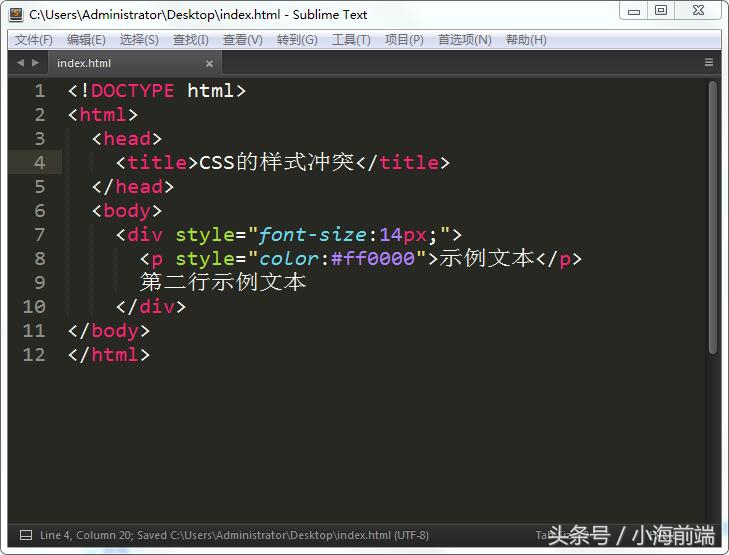Expand the 首选项(N) menu
729x555 pixels.
tap(465, 40)
